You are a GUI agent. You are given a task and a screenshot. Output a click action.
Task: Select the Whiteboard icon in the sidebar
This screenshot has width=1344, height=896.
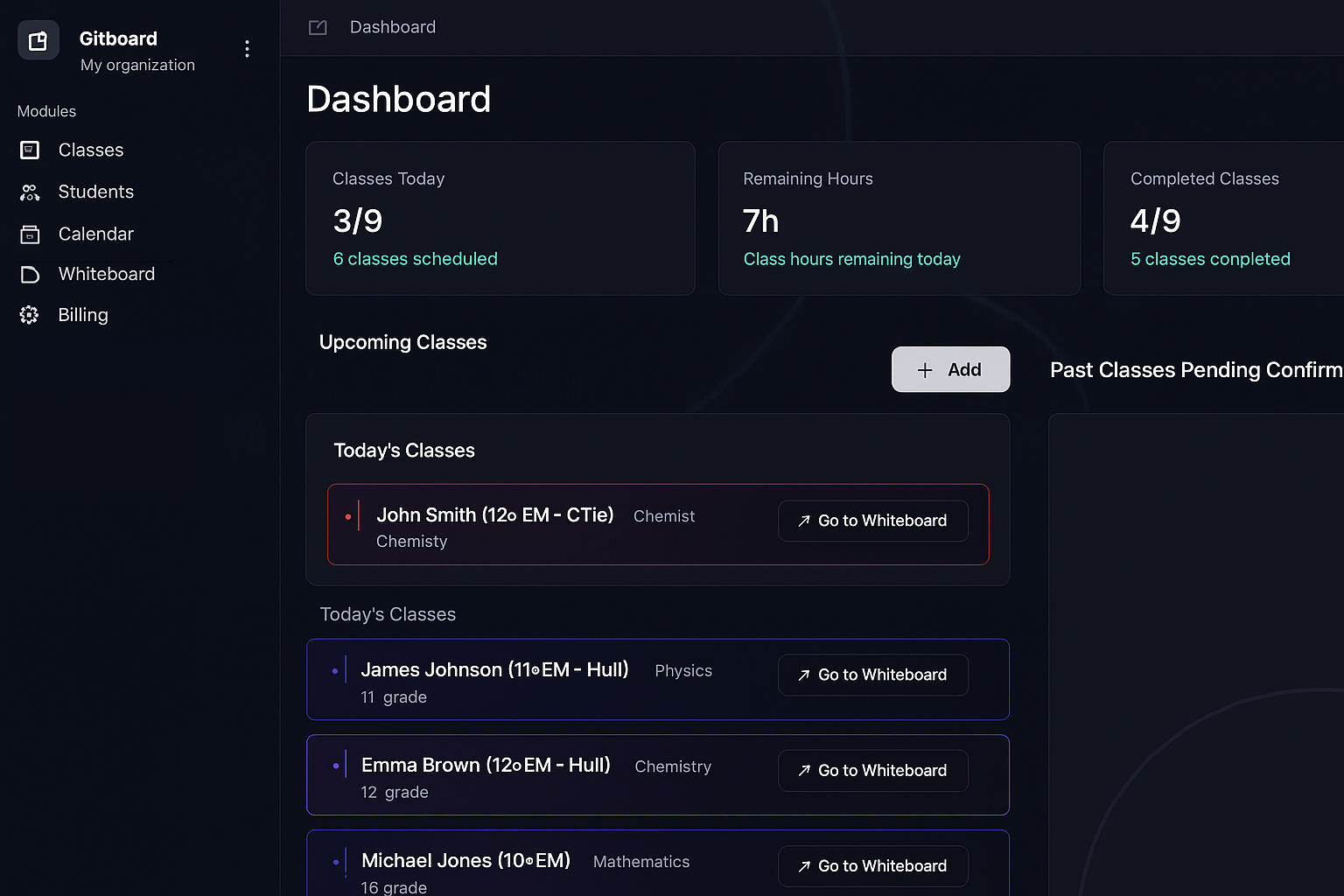pos(29,274)
